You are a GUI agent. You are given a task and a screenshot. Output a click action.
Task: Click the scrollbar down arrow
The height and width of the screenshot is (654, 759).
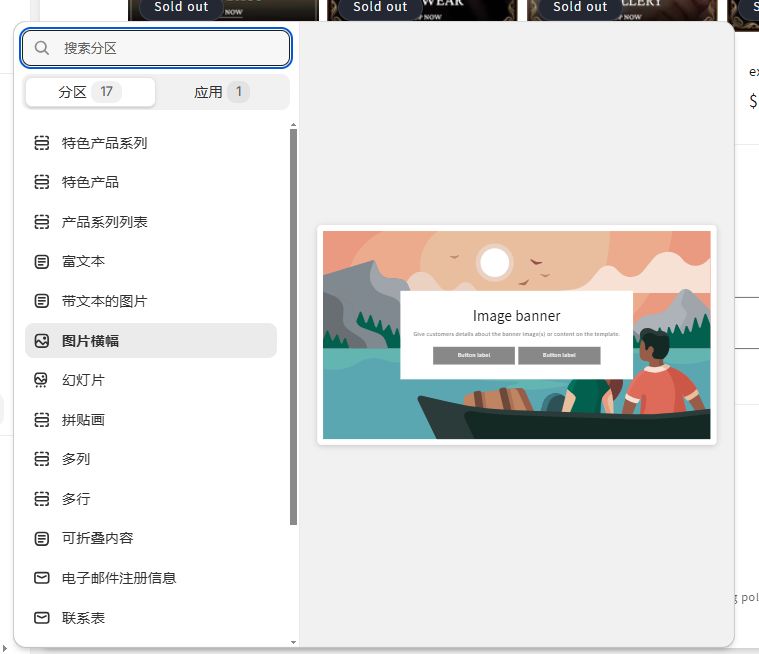(293, 642)
